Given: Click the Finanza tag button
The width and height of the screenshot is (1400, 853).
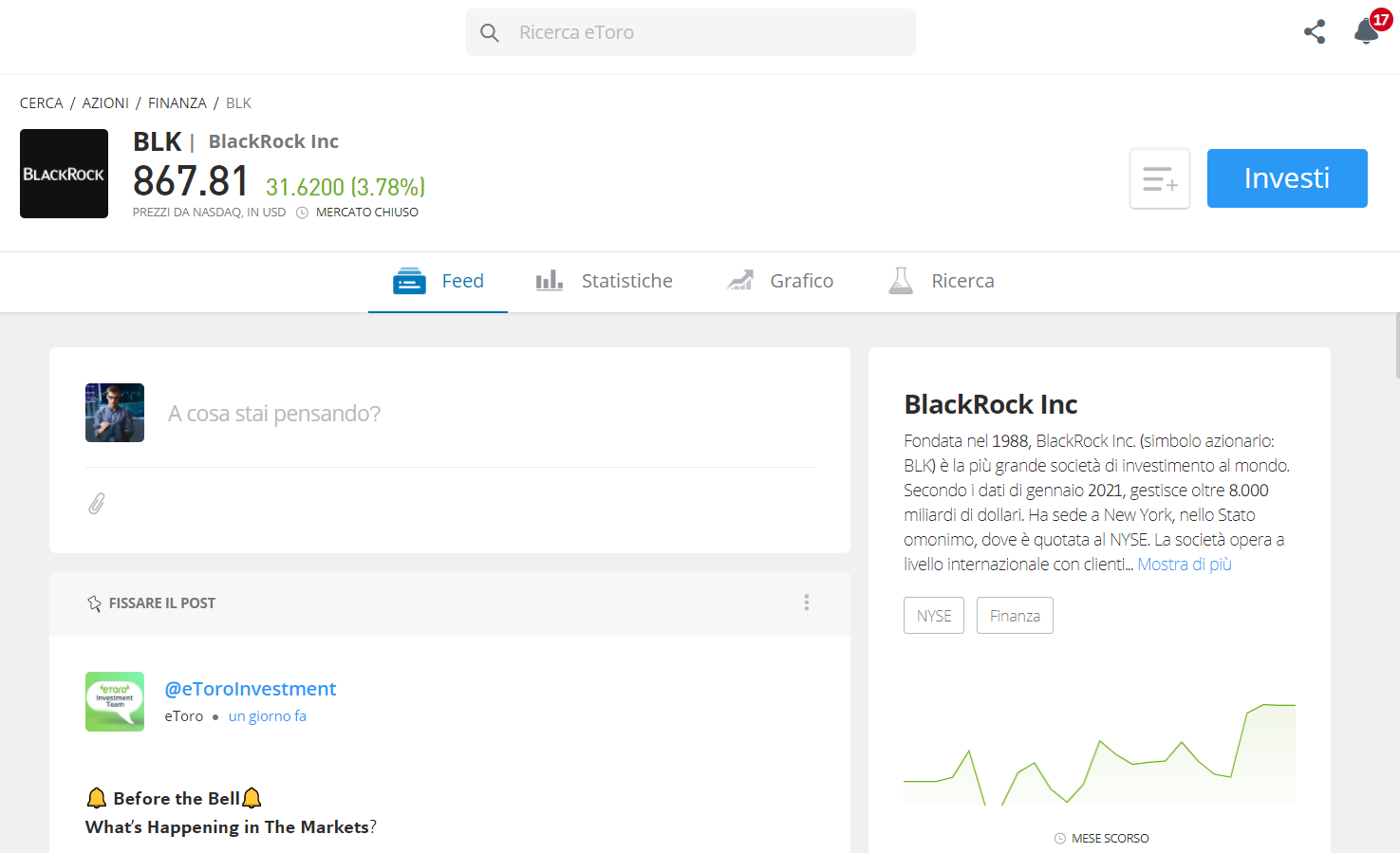Looking at the screenshot, I should coord(1015,616).
